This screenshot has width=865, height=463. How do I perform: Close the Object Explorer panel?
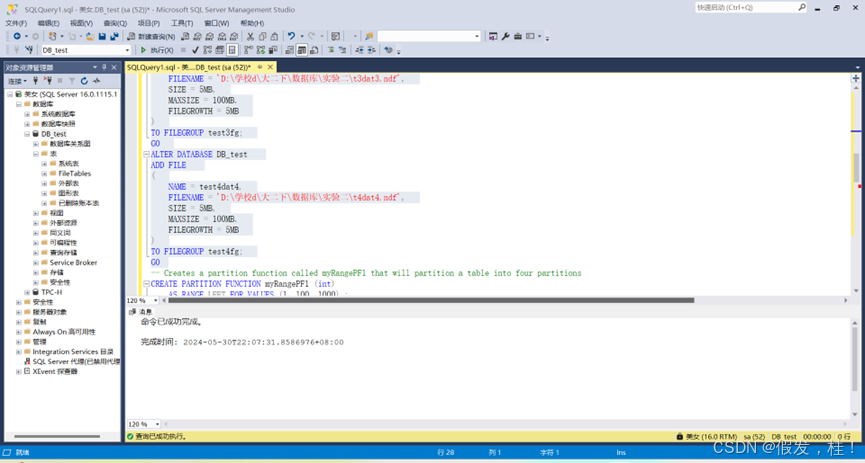[114, 67]
